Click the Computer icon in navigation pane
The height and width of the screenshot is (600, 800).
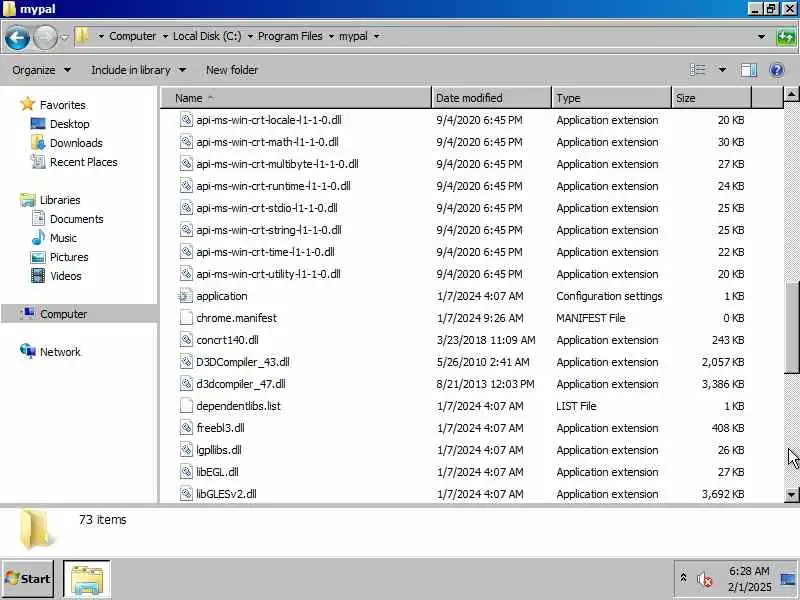tap(28, 313)
